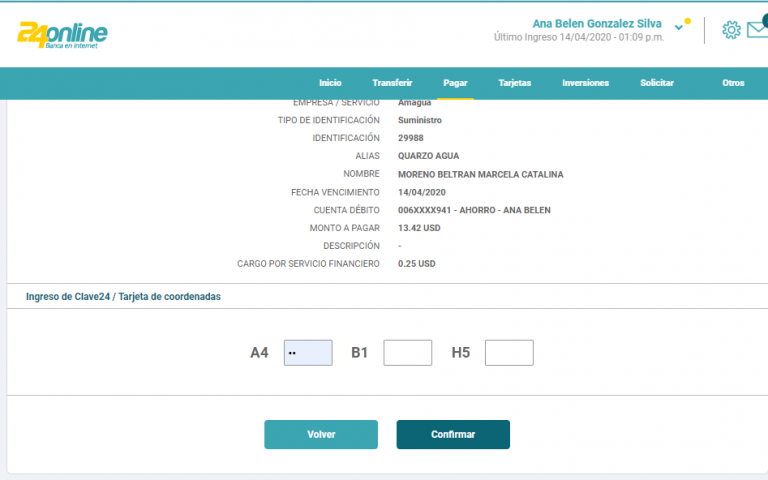Select the Pagar tab
Screen dimensions: 768x480
pos(455,83)
